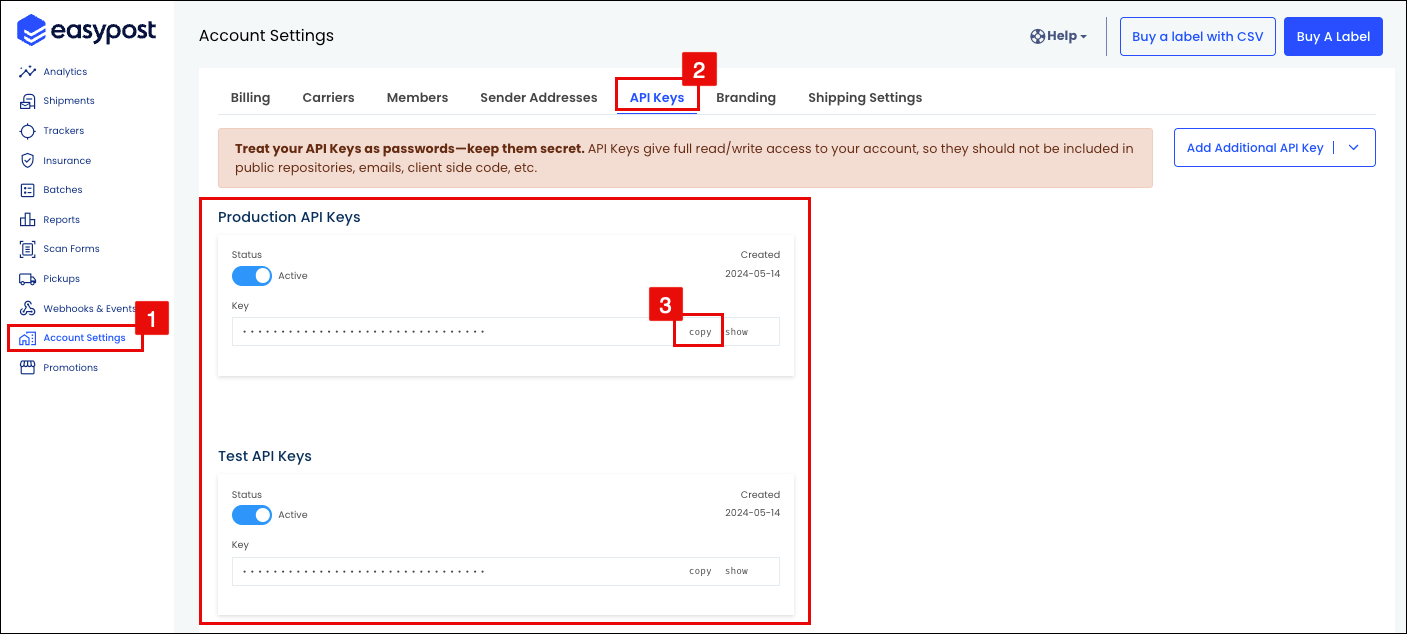This screenshot has width=1407, height=634.
Task: Navigate to Insurance in the sidebar
Action: pyautogui.click(x=67, y=160)
